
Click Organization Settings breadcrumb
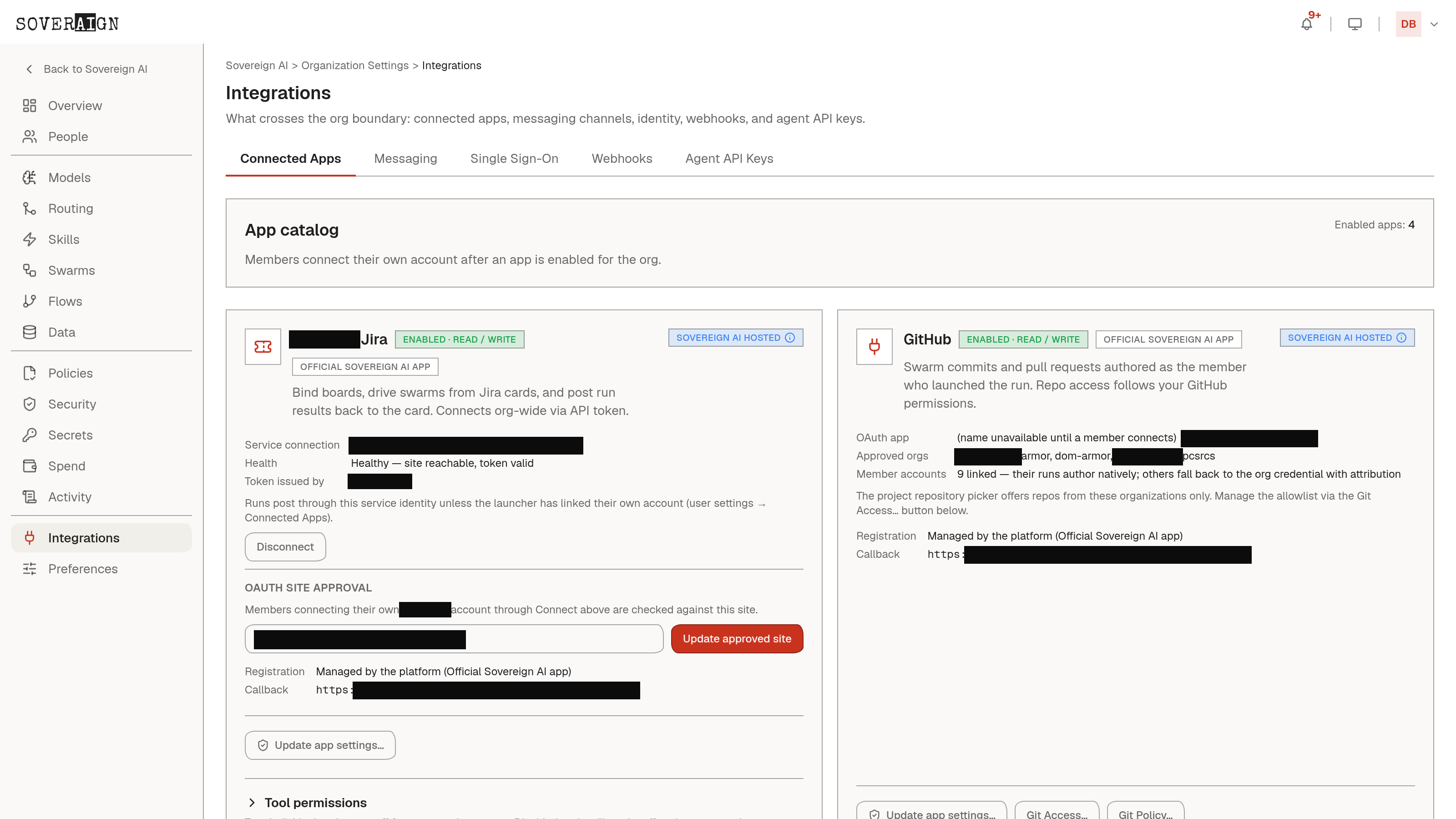[355, 66]
